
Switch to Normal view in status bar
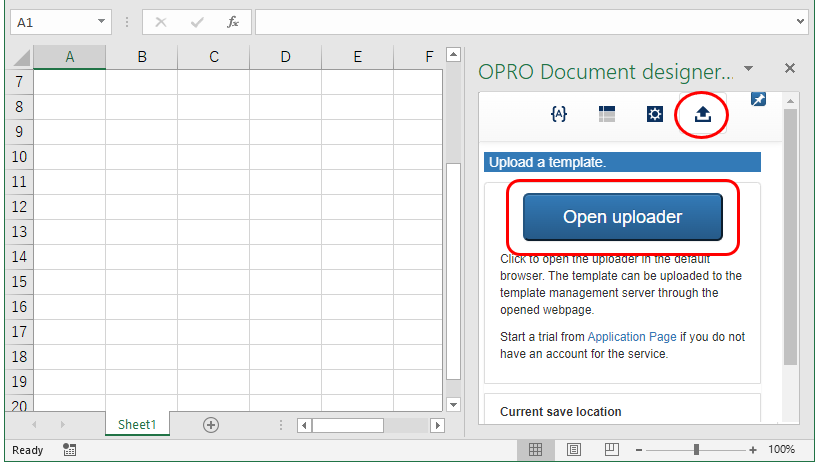[x=536, y=450]
